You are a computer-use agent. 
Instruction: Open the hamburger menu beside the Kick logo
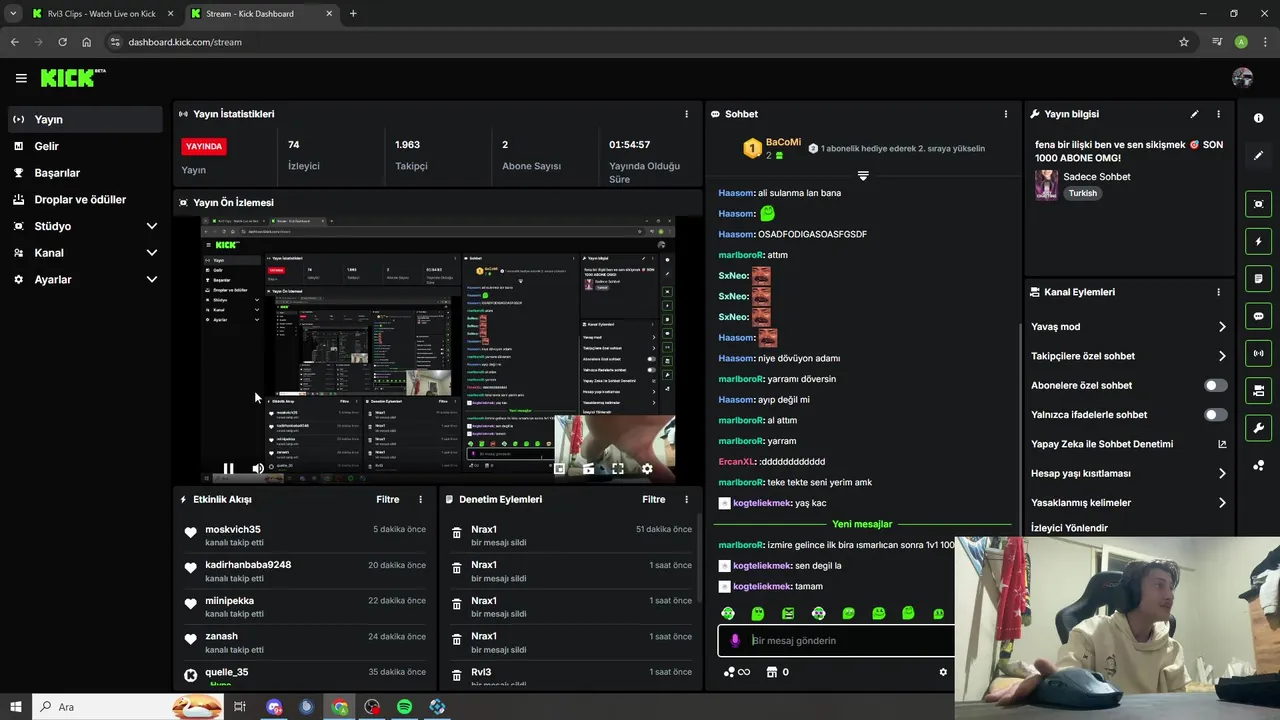tap(21, 78)
